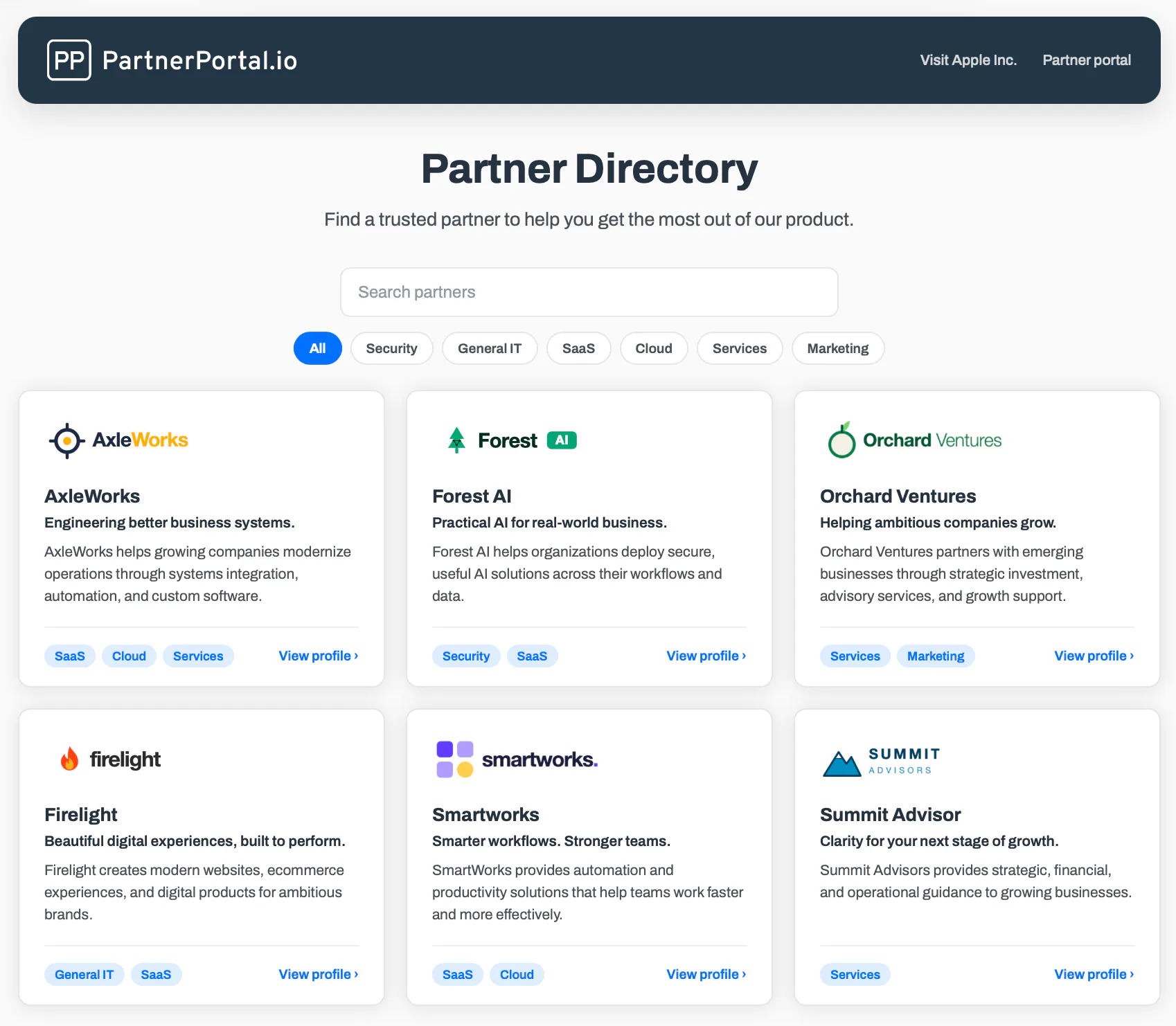Image resolution: width=1176 pixels, height=1026 pixels.
Task: Click Marketing tag on Orchard Ventures card
Action: (x=936, y=656)
